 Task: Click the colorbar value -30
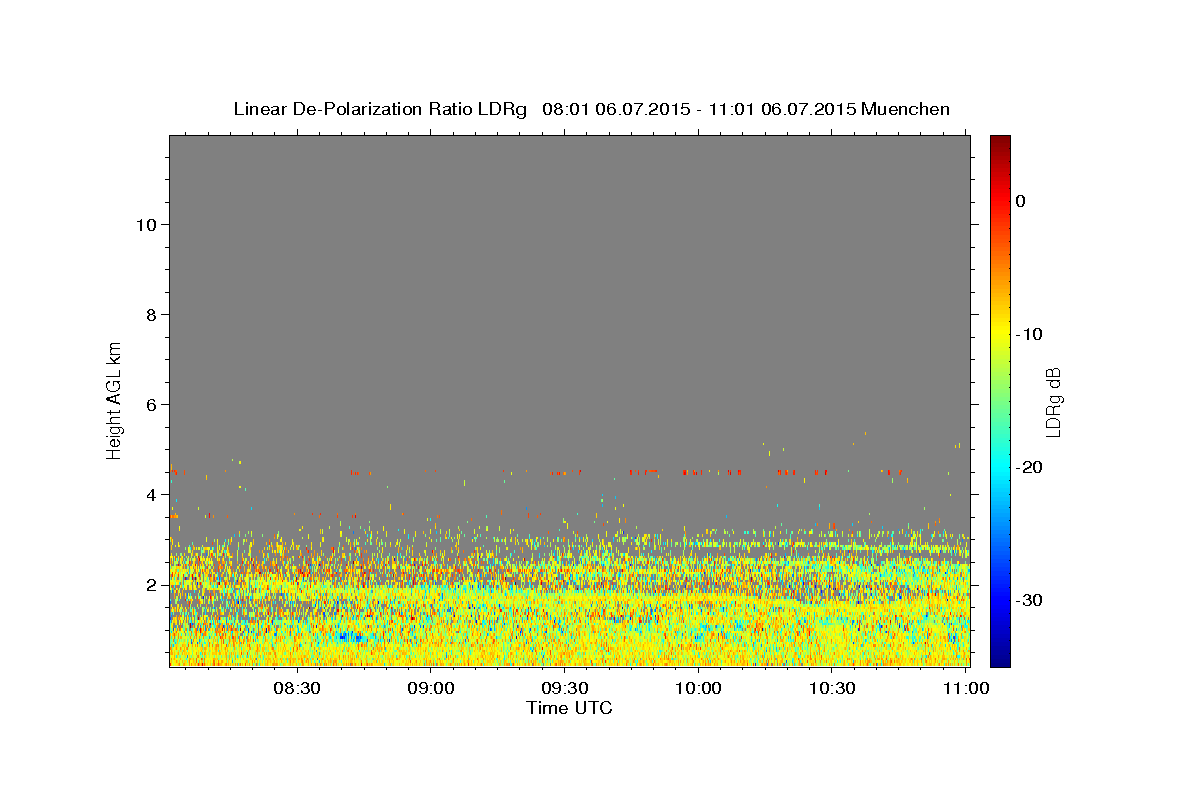(1030, 600)
